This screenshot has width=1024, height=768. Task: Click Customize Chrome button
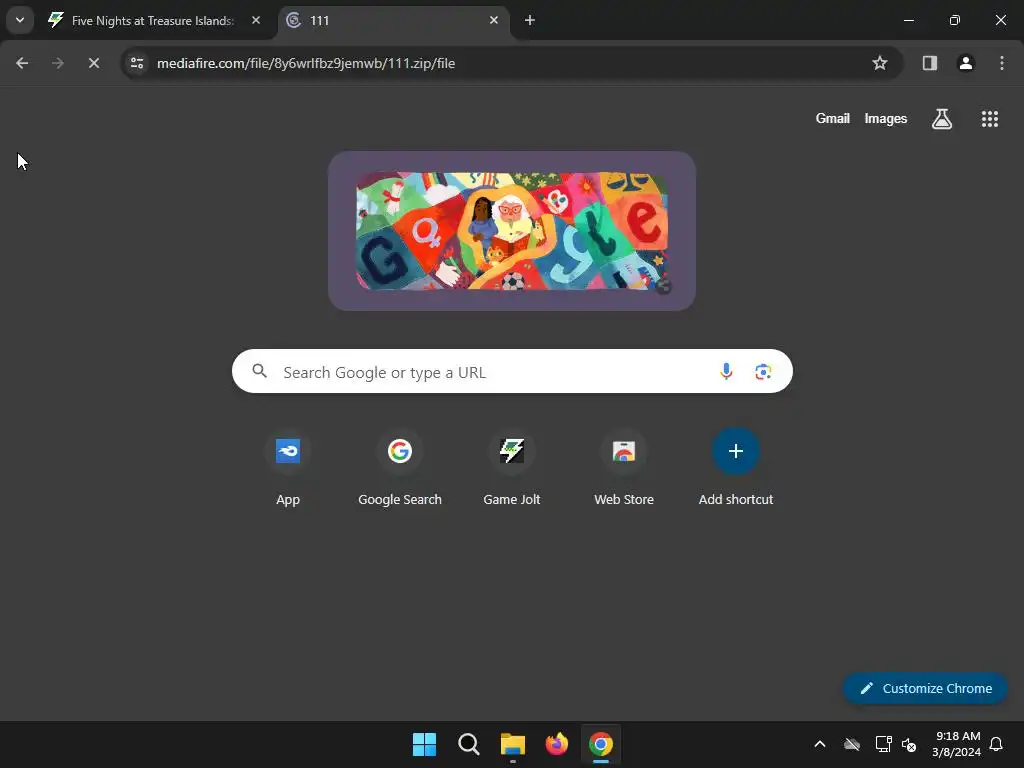click(x=925, y=688)
